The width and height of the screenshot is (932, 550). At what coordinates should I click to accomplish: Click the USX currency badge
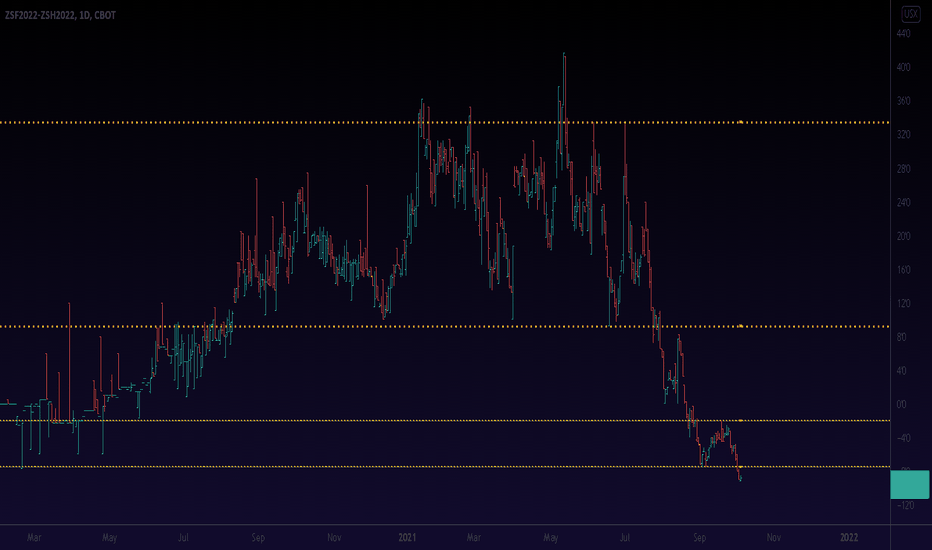coord(911,14)
